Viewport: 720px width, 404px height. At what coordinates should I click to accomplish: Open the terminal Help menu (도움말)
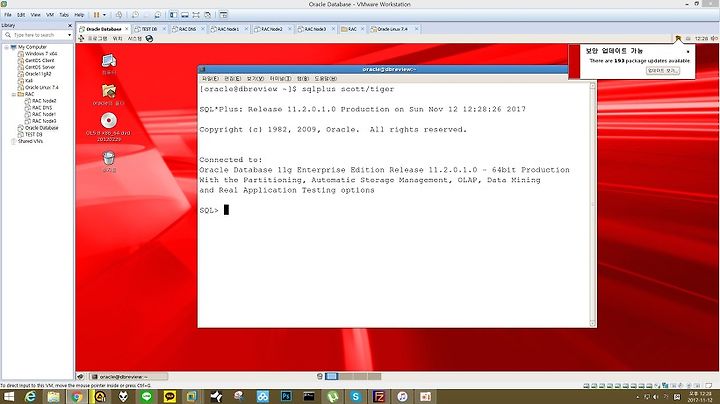point(325,79)
